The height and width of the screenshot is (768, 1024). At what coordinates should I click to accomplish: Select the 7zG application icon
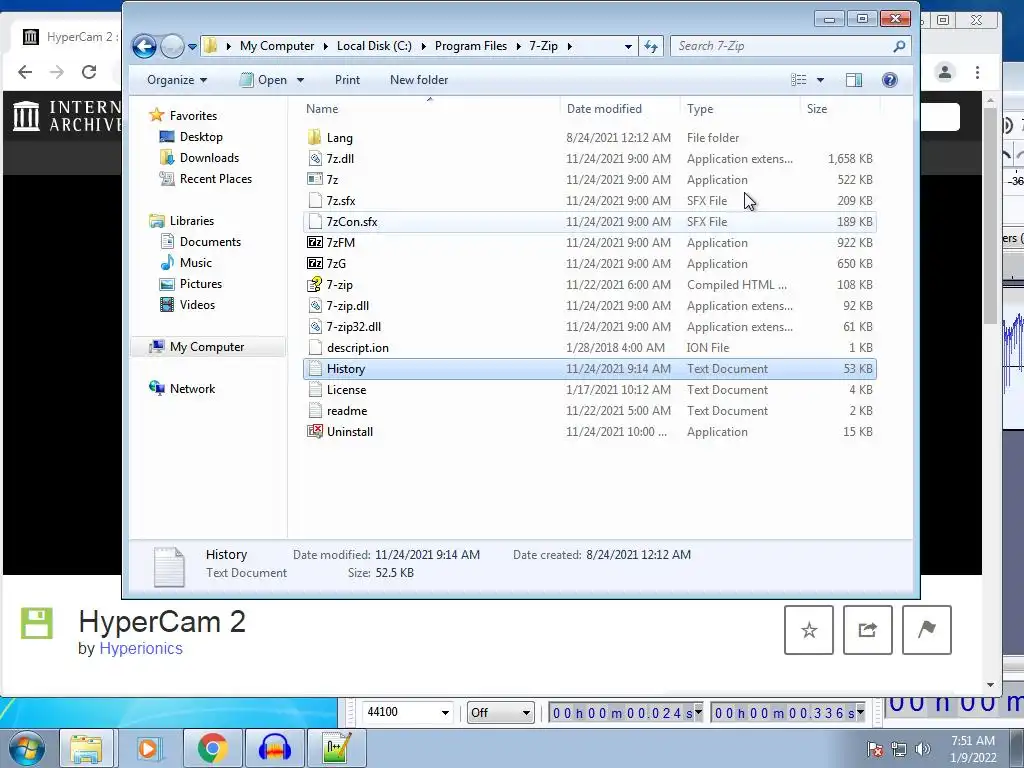click(x=315, y=263)
